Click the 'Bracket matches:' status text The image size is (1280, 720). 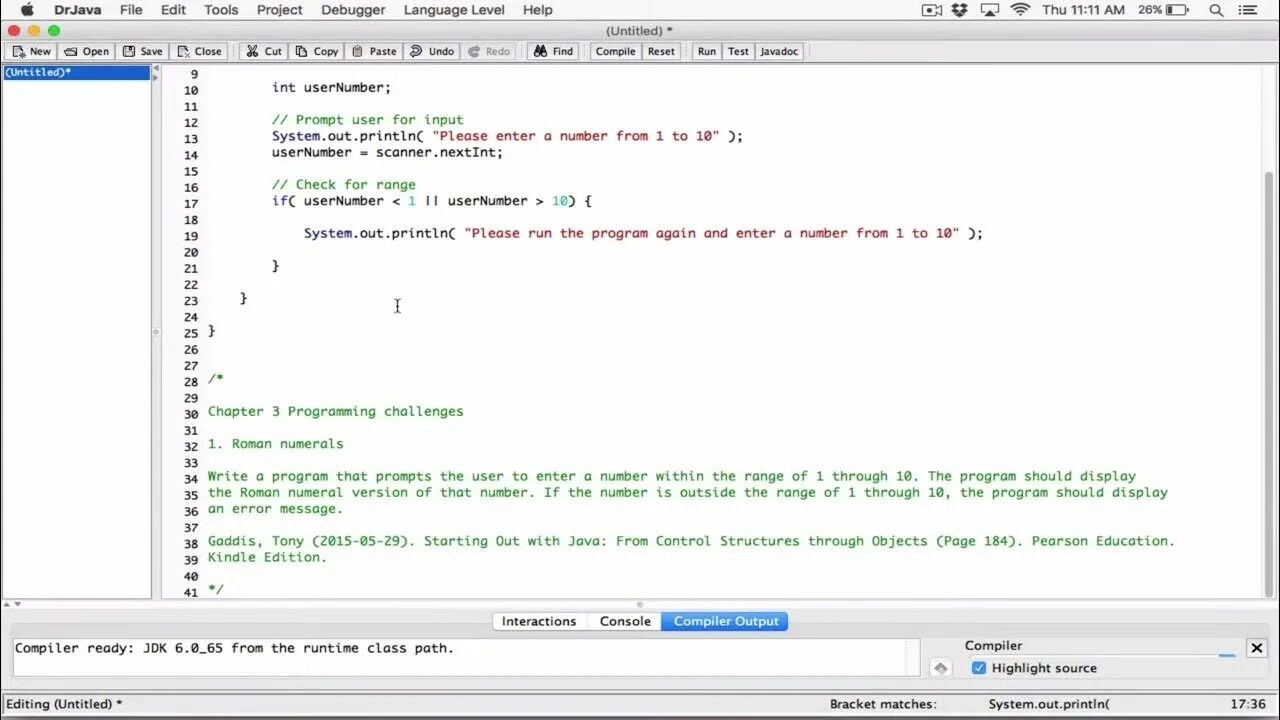click(883, 704)
